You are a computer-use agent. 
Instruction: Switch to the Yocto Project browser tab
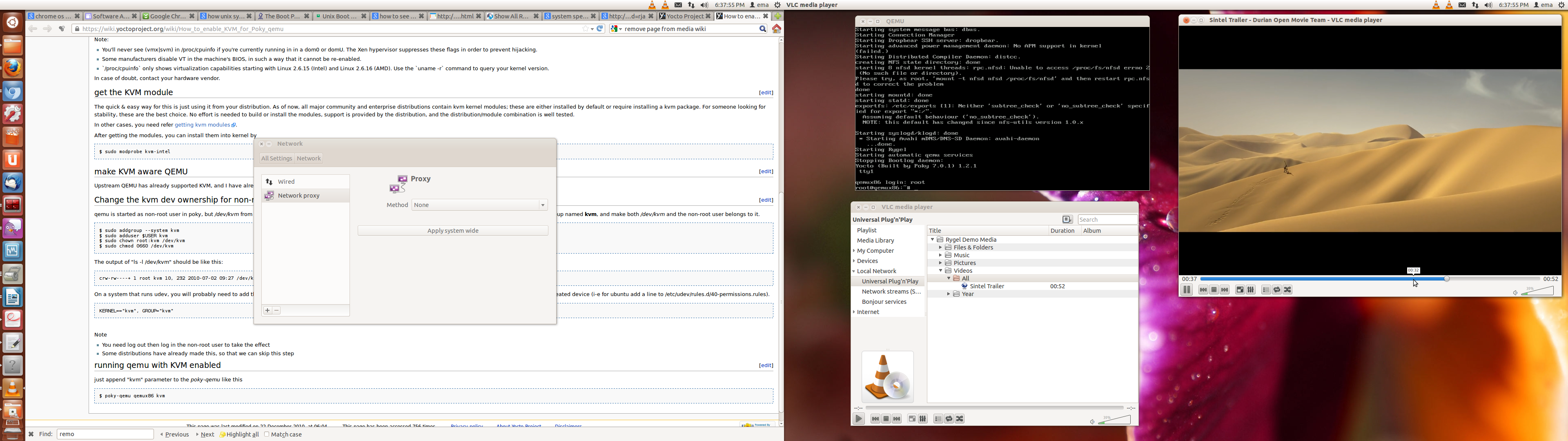(x=684, y=16)
